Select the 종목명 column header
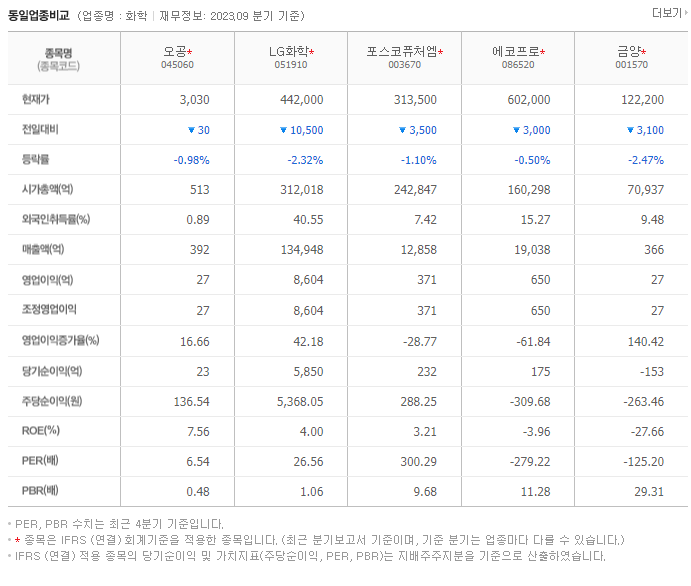Image resolution: width=691 pixels, height=586 pixels. pyautogui.click(x=59, y=54)
